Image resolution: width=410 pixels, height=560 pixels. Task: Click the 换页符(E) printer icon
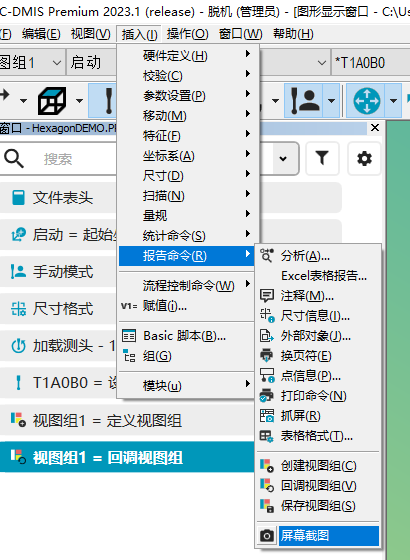pyautogui.click(x=267, y=356)
